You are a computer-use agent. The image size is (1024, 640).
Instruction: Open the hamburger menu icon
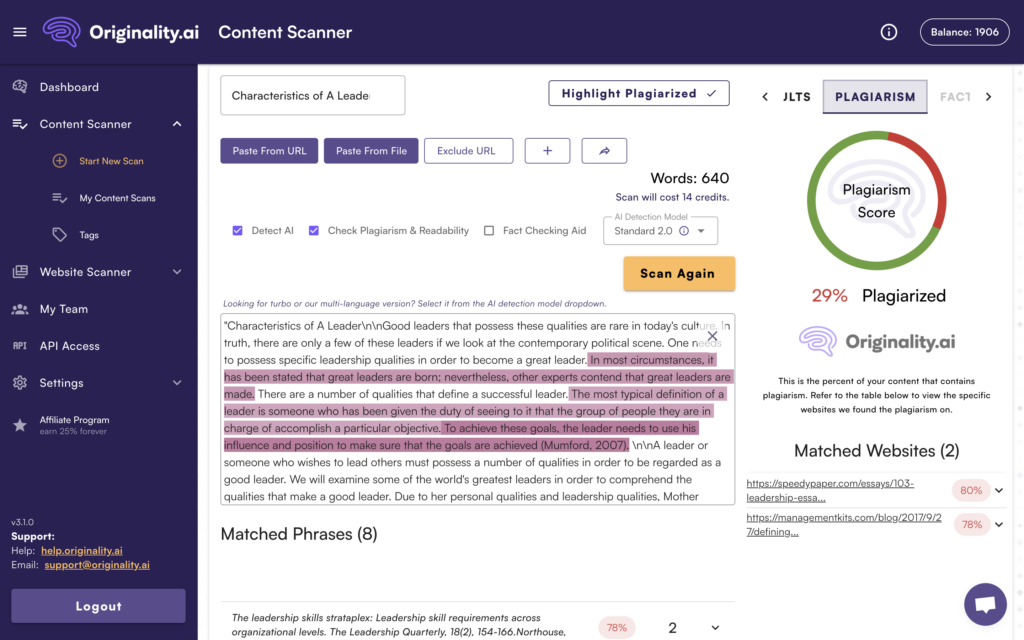[20, 31]
